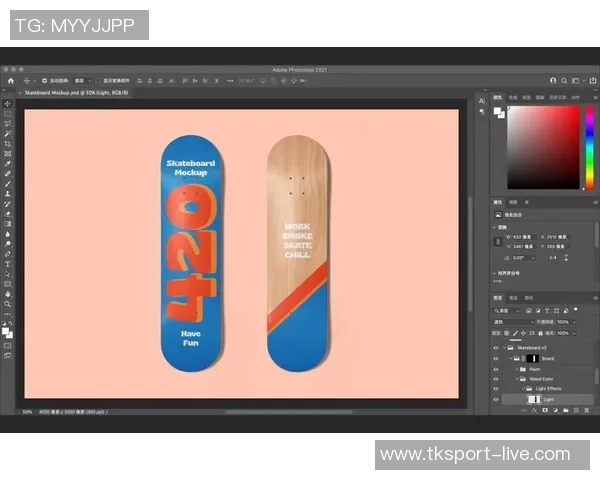Viewport: 600px width, 480px height.
Task: Collapse the Board layer group
Action: click(508, 358)
